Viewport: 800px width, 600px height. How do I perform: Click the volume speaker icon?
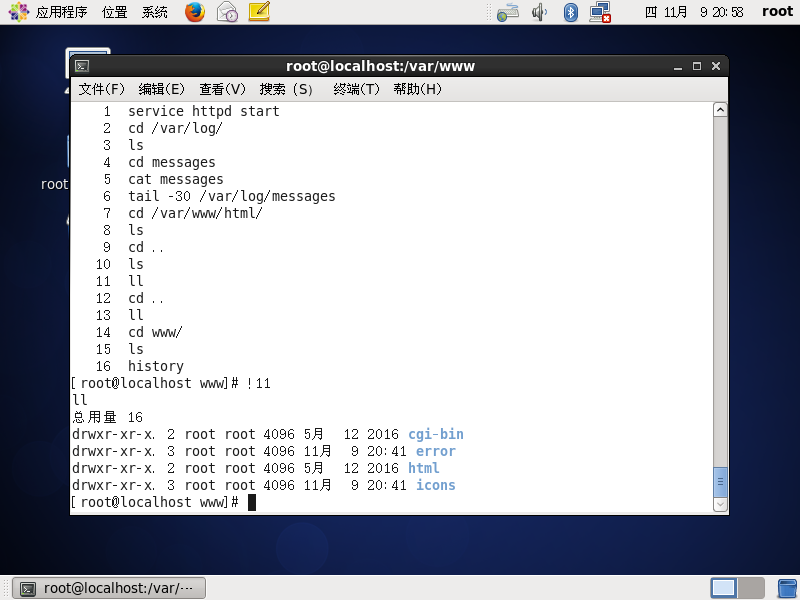pos(540,12)
